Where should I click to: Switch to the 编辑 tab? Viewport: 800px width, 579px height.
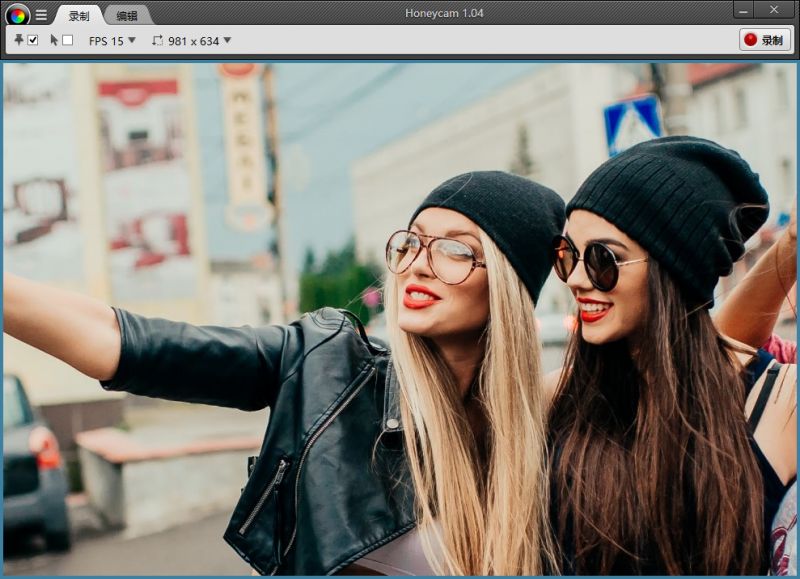(127, 15)
